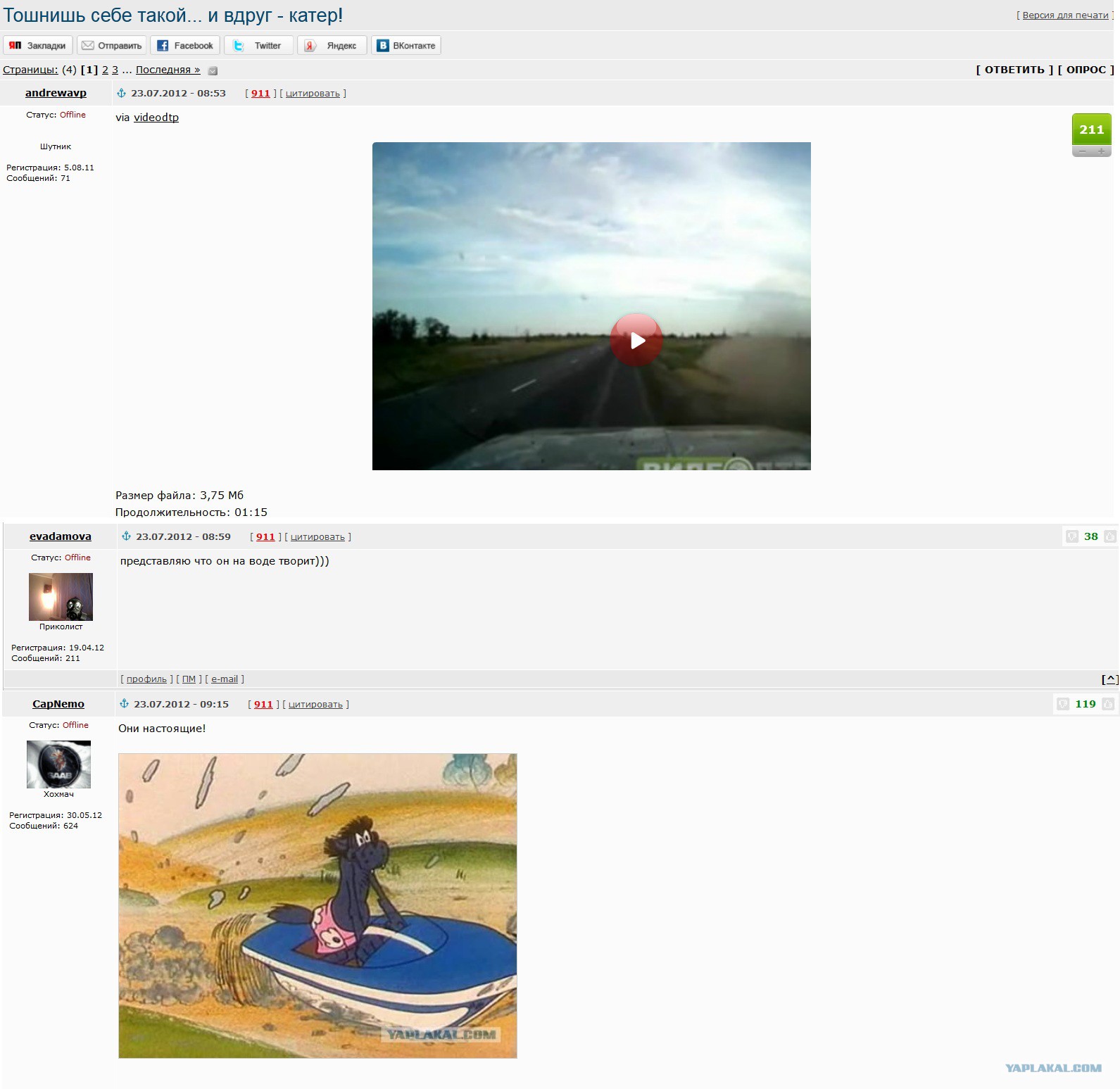Click the timestamp 23.07.2012 - 08:53
The height and width of the screenshot is (1089, 1120).
point(178,94)
